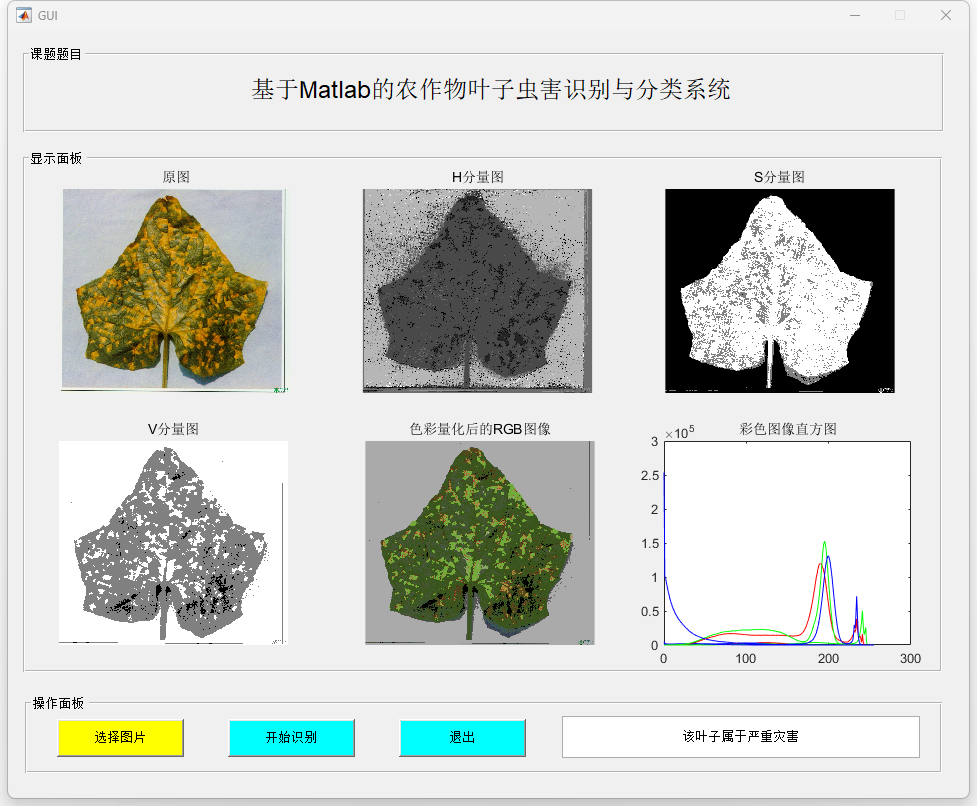This screenshot has height=806, width=977.
Task: Click the 基于Matlab的农作物叶子虫害识别与分类系统 heading
Action: click(x=490, y=90)
